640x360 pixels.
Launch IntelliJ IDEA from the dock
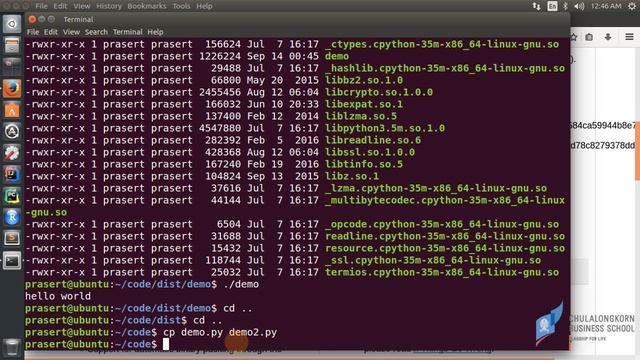pyautogui.click(x=12, y=175)
